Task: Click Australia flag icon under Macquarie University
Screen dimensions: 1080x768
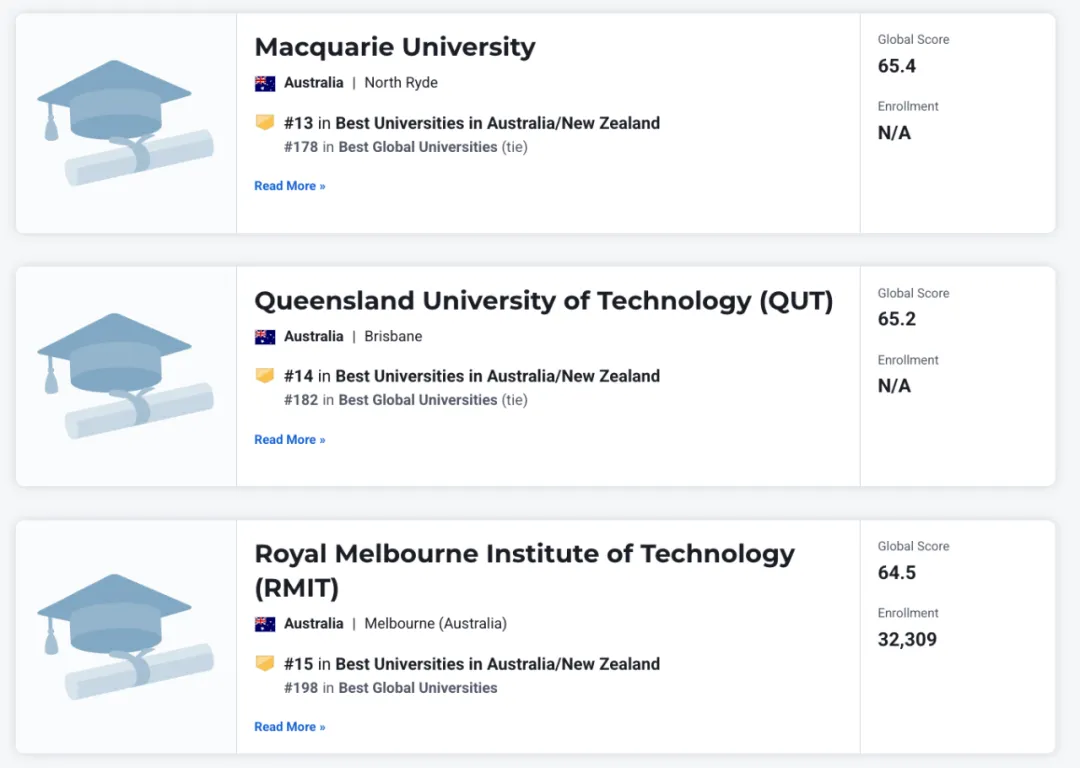Action: (264, 83)
